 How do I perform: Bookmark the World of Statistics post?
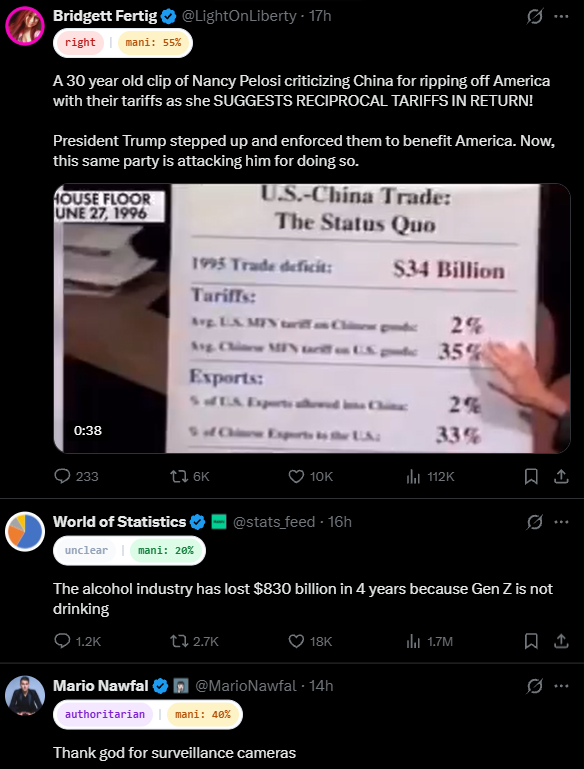pos(531,641)
